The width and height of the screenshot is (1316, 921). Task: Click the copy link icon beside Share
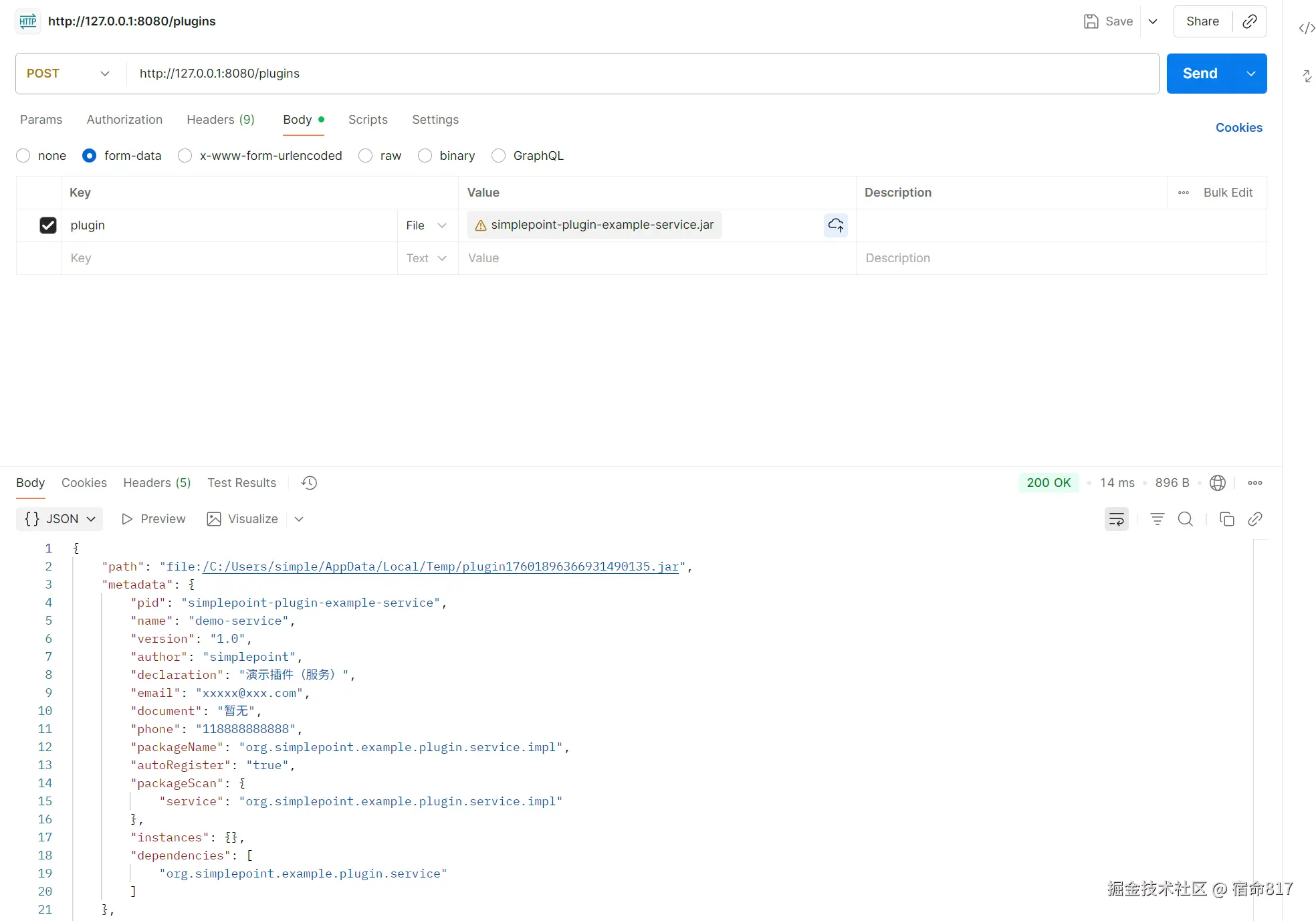pyautogui.click(x=1249, y=21)
